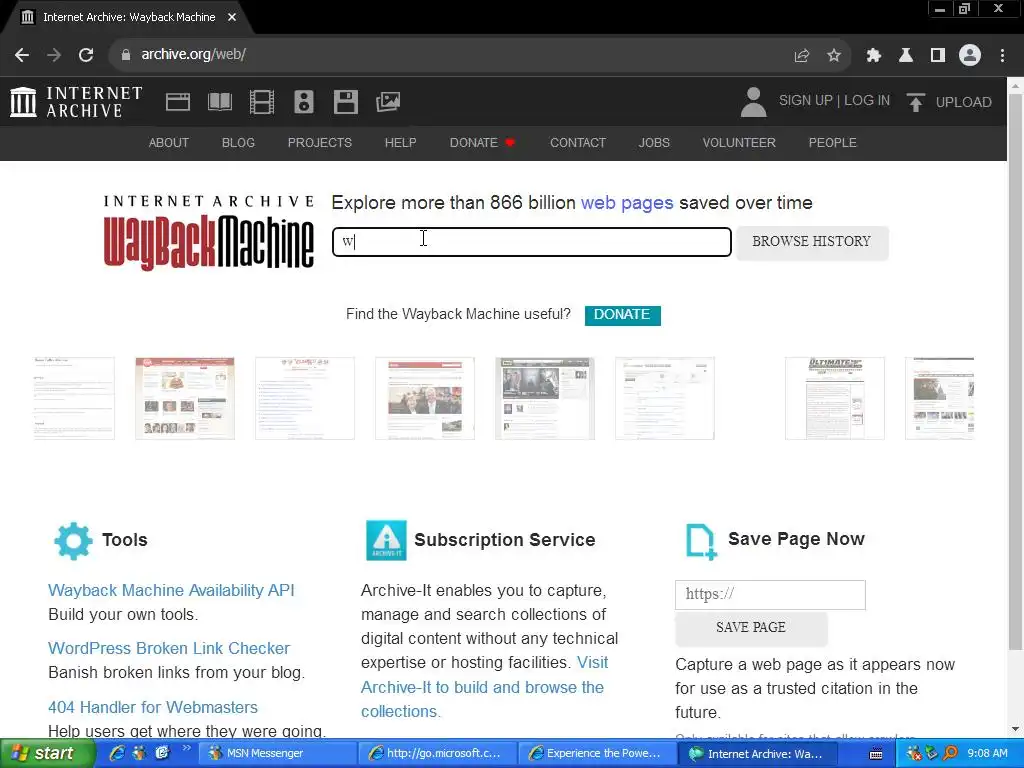
Task: Open the Web archive icon
Action: click(x=178, y=102)
